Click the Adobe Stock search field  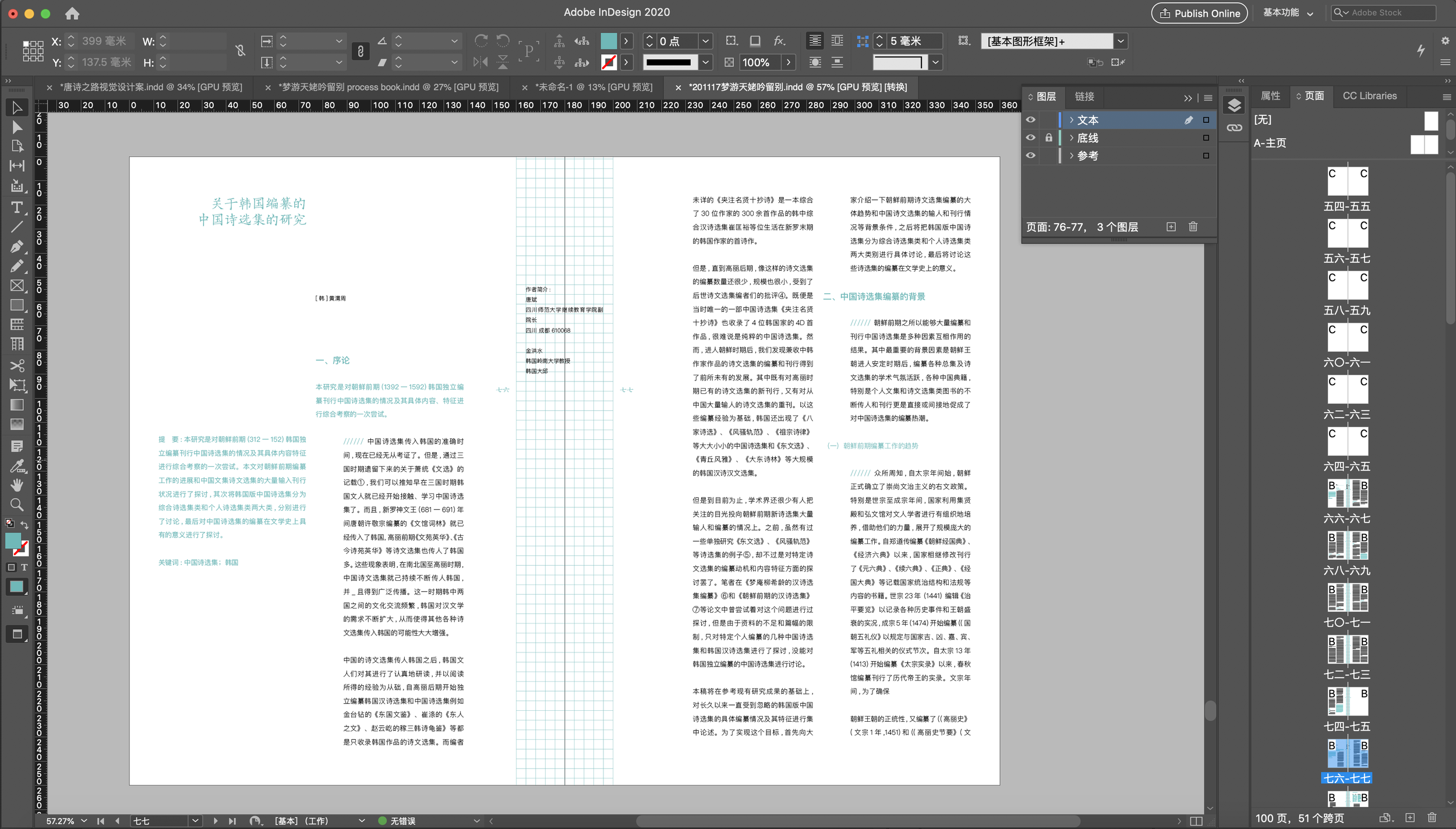(x=1383, y=13)
